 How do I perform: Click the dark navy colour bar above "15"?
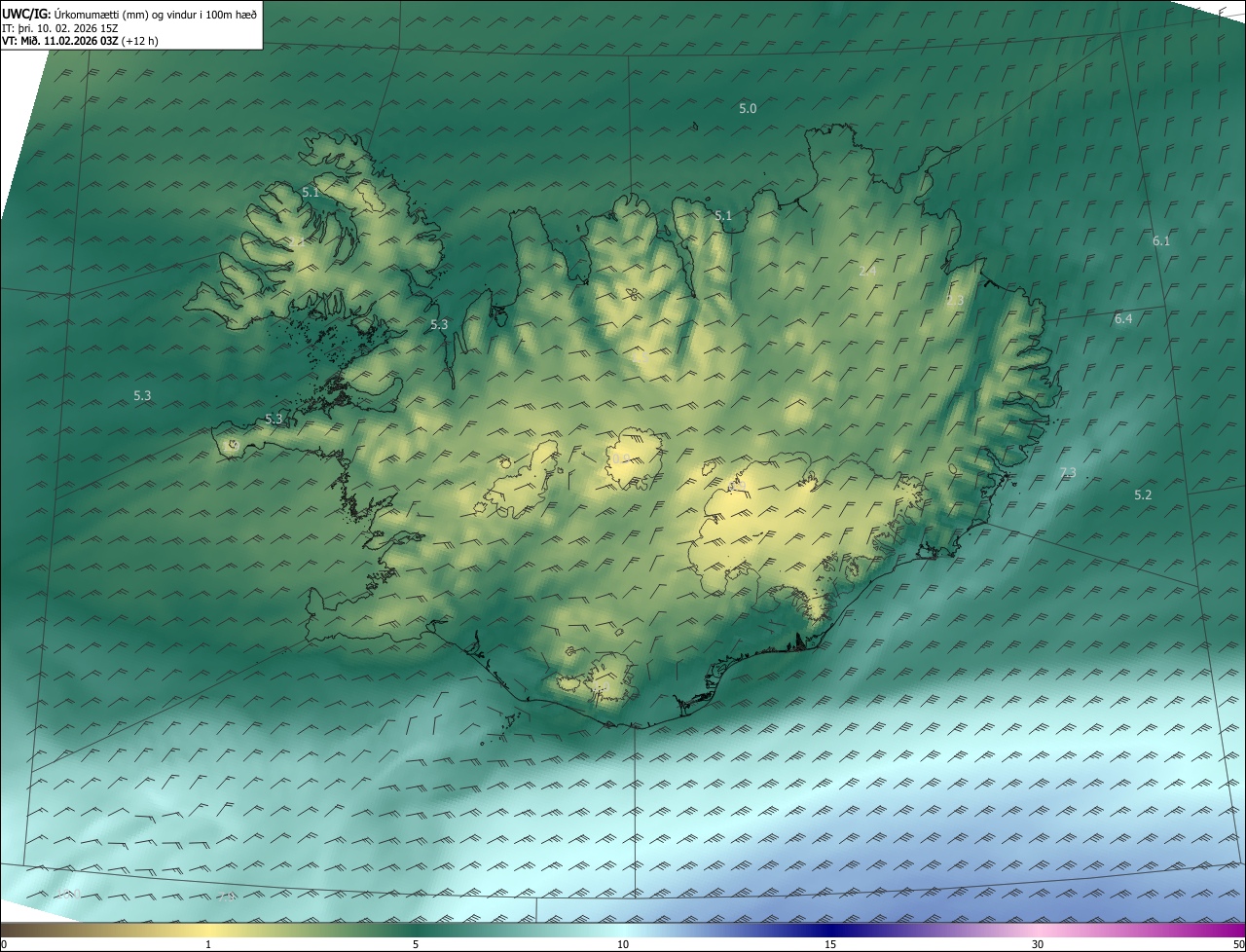(830, 931)
